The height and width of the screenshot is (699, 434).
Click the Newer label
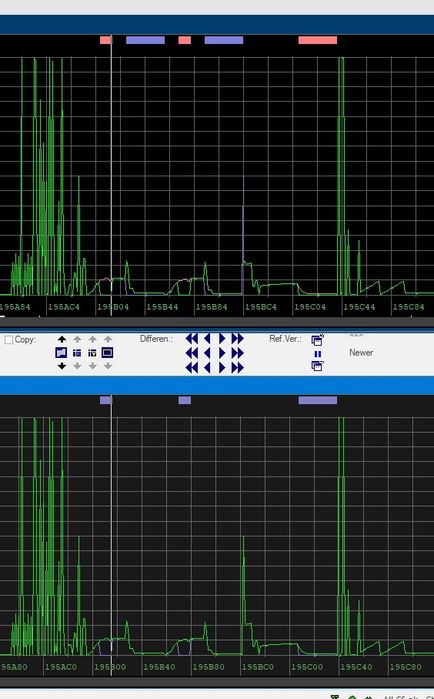coord(361,353)
